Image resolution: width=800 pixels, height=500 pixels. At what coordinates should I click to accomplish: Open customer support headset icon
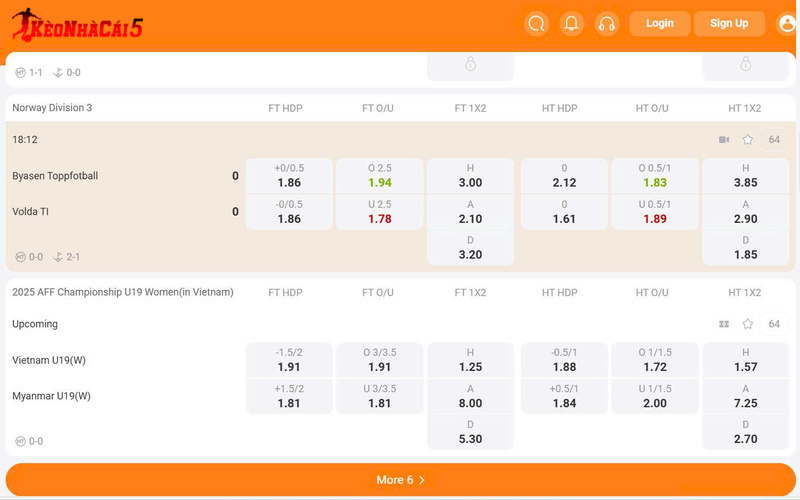coord(606,24)
